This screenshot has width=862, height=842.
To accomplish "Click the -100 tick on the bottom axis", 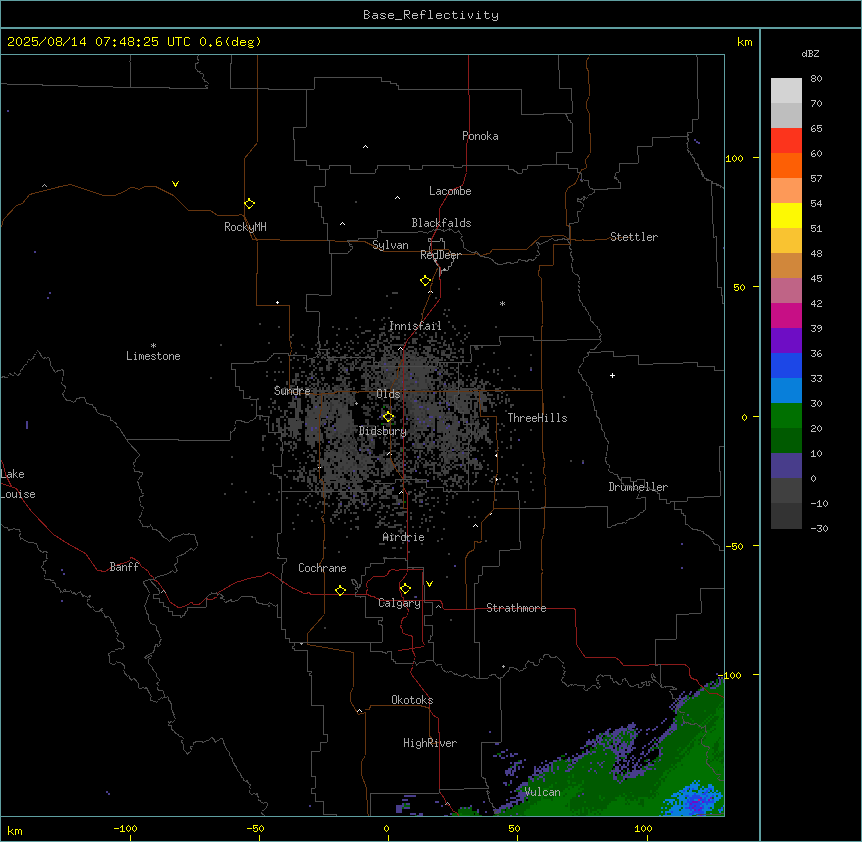I will [125, 828].
